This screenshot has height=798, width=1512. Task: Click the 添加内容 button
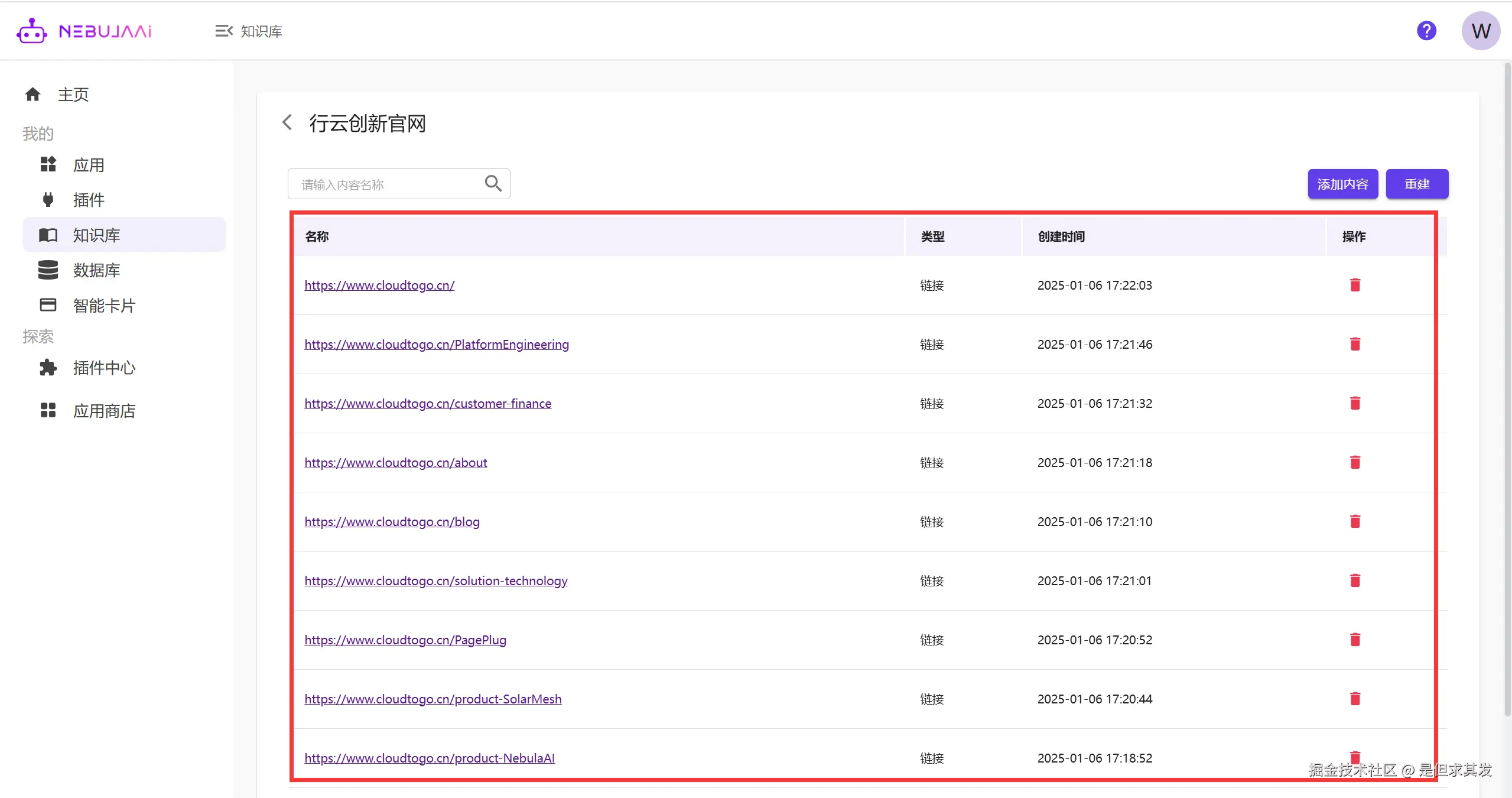click(1342, 184)
